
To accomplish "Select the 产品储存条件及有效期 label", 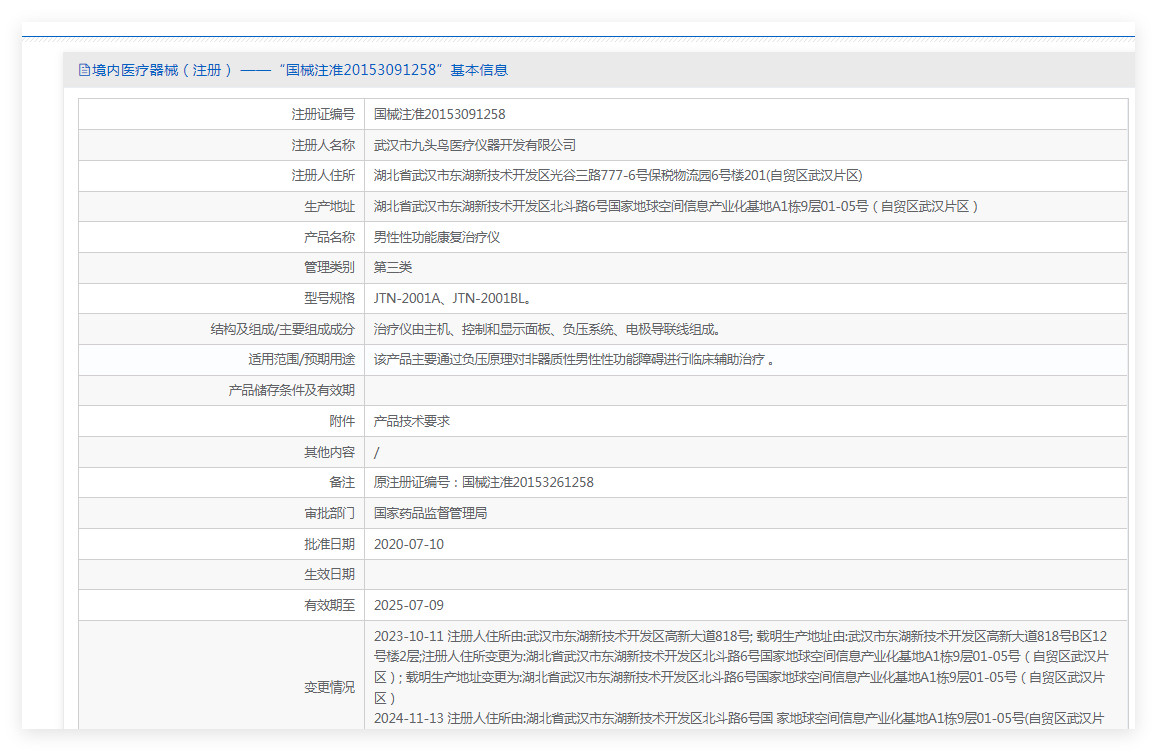I will (x=291, y=391).
